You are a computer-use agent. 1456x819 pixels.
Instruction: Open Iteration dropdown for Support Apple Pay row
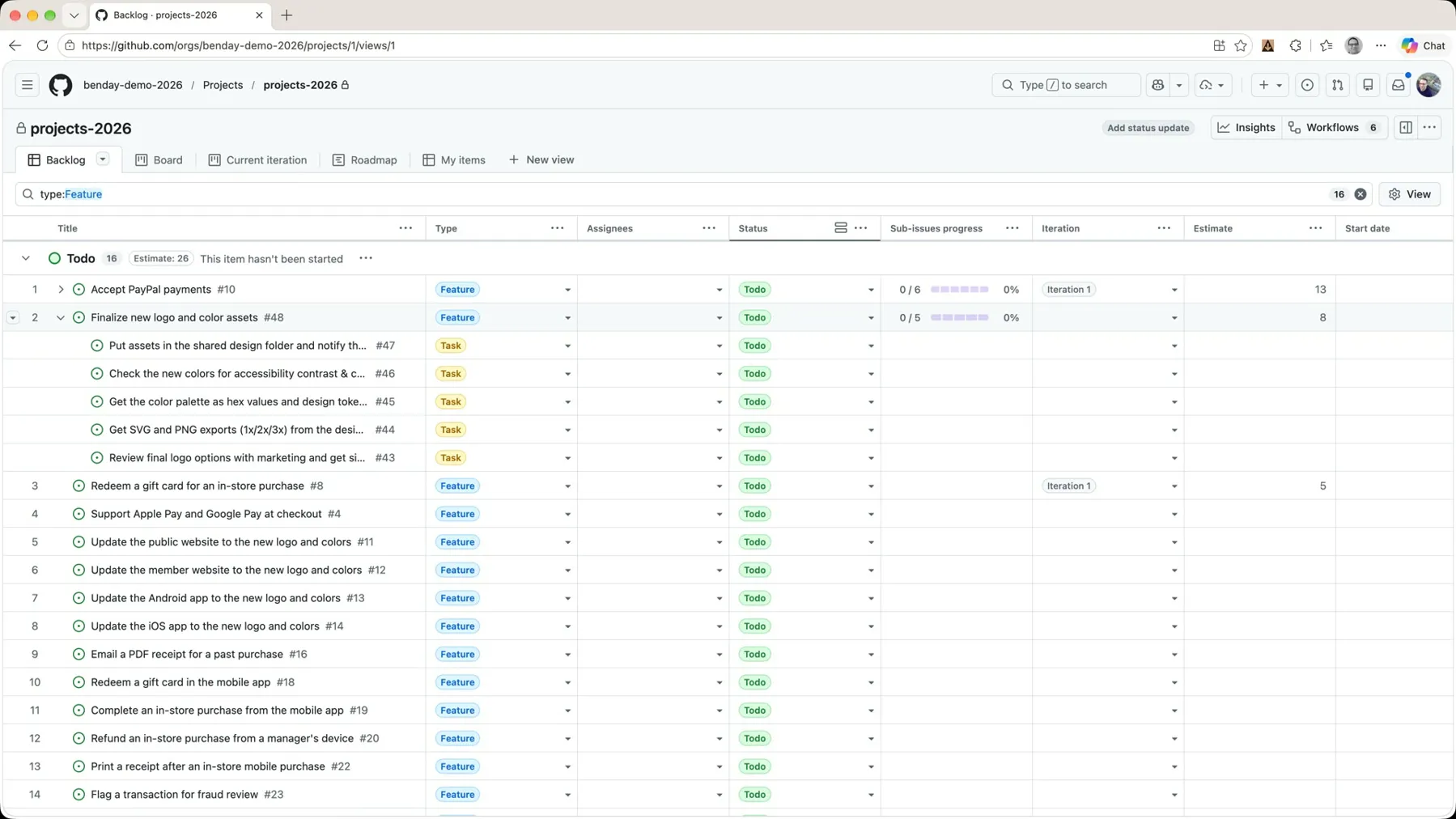click(x=1174, y=515)
